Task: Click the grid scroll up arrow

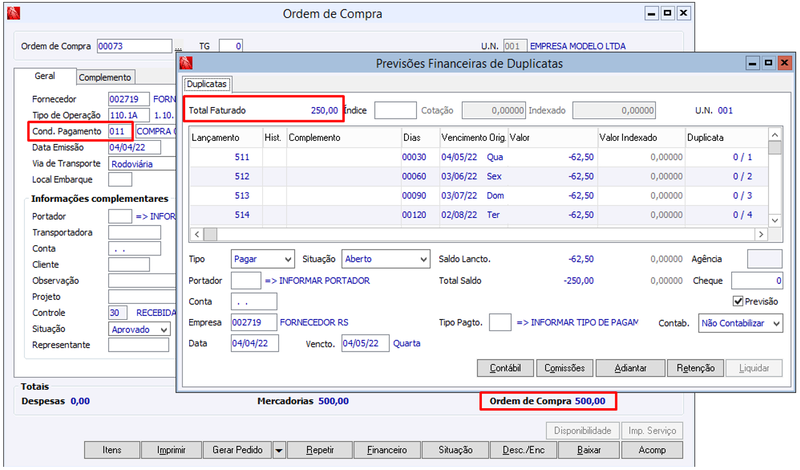Action: tap(774, 135)
